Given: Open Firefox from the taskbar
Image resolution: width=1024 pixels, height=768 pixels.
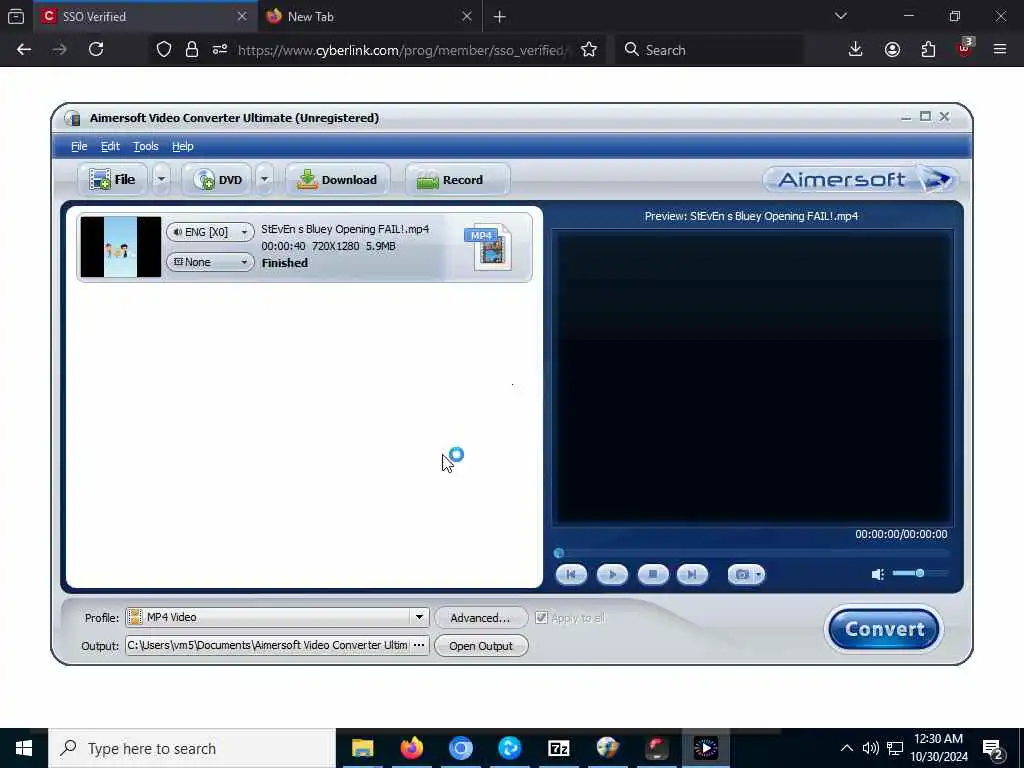Looking at the screenshot, I should point(411,748).
